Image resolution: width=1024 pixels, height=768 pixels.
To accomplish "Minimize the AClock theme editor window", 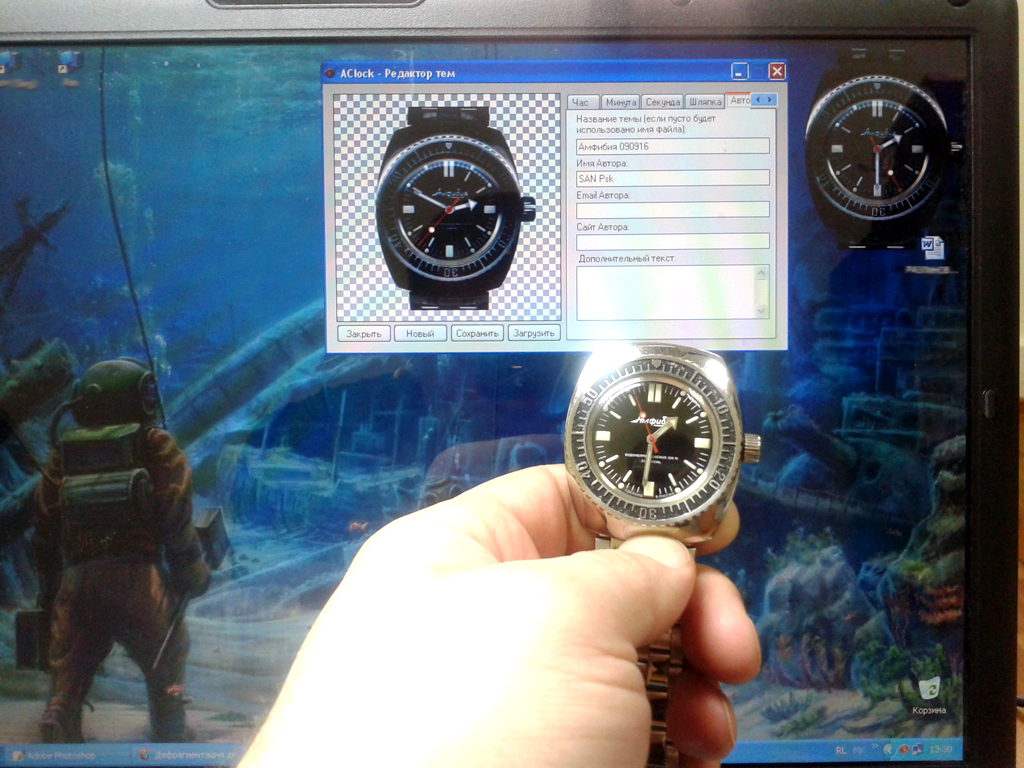I will click(739, 71).
